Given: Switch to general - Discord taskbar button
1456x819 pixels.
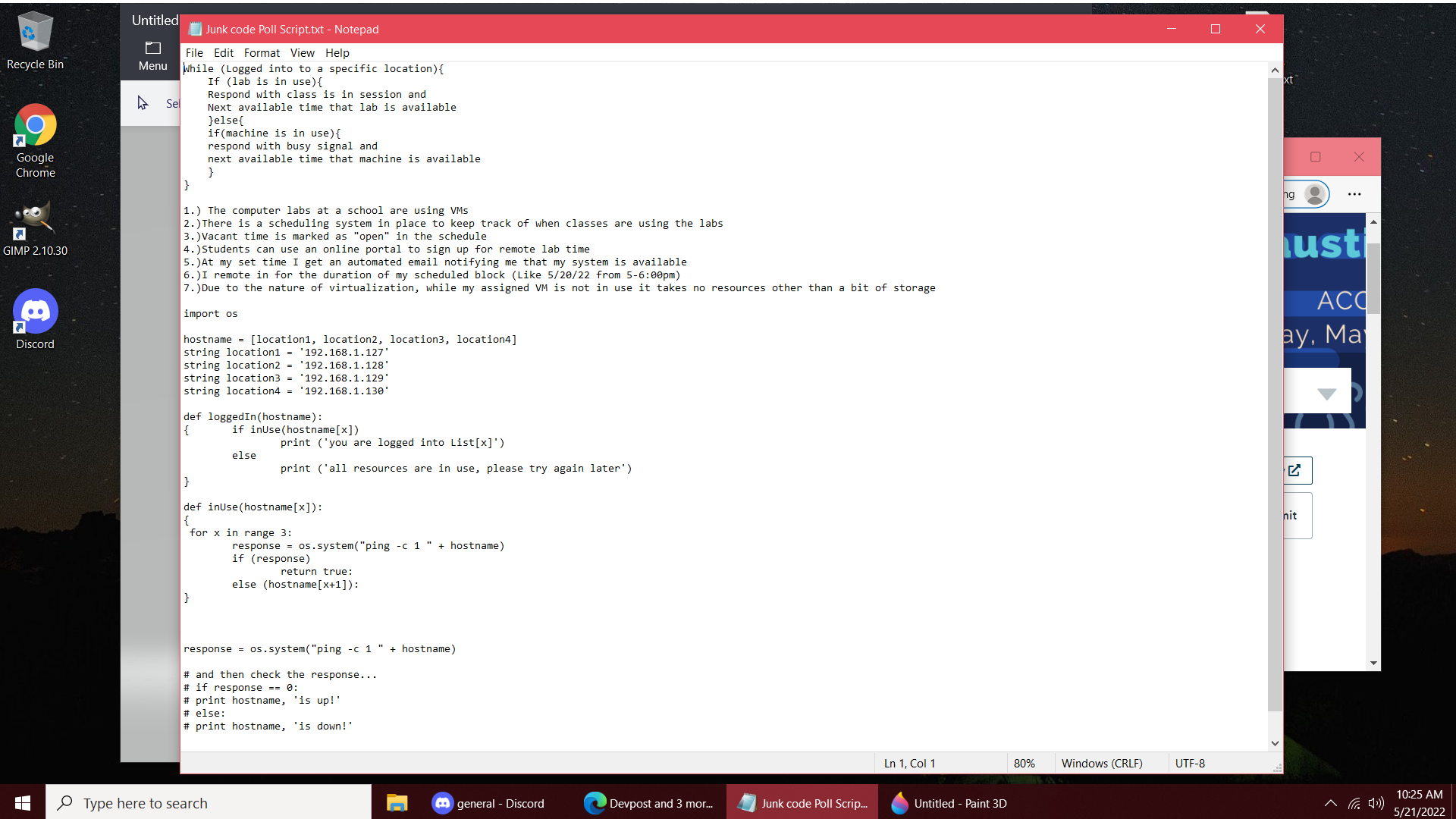Looking at the screenshot, I should click(488, 803).
